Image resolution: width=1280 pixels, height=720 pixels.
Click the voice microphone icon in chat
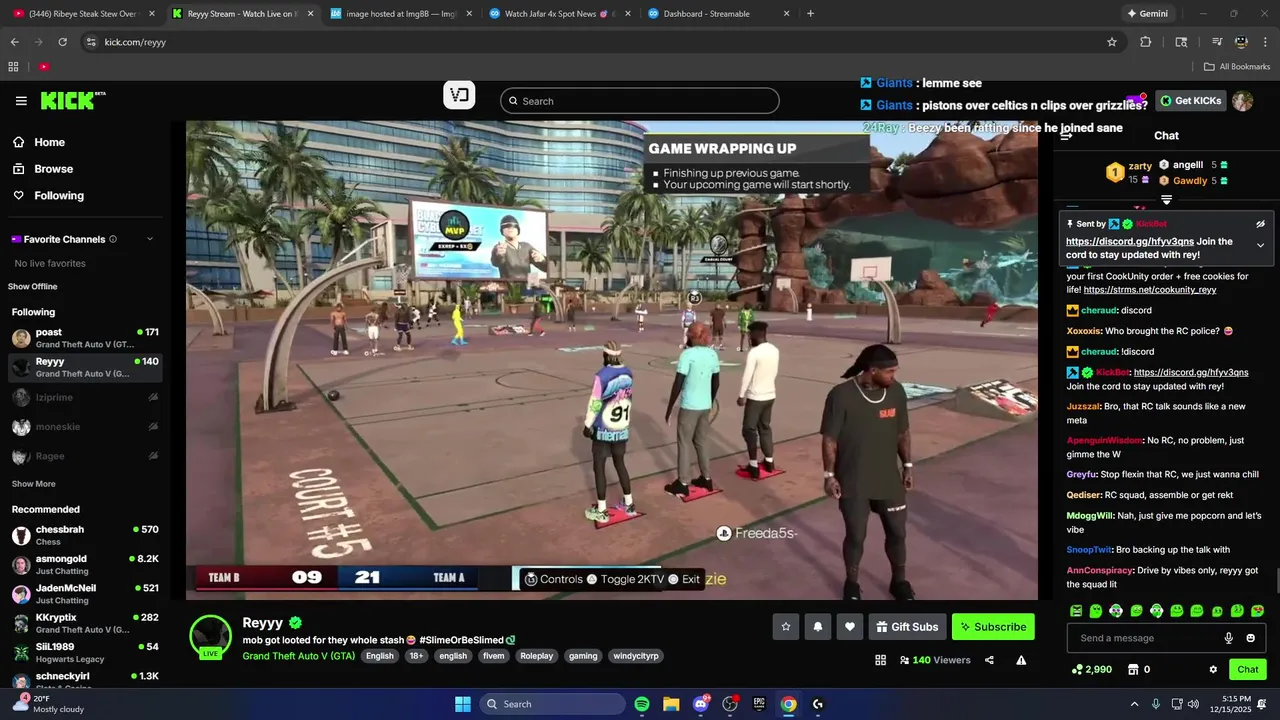click(1229, 638)
